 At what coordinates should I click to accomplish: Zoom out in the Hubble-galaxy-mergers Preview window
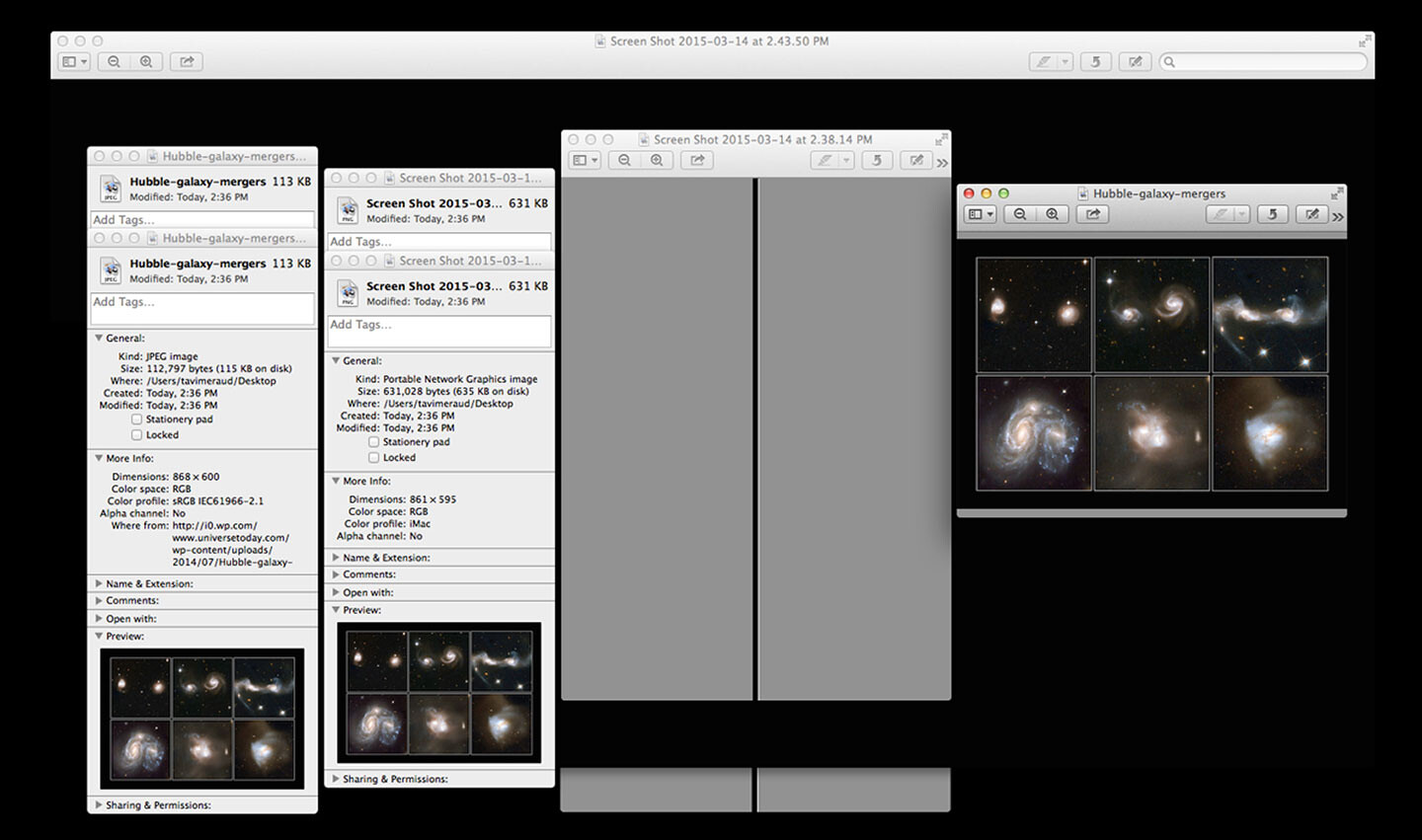click(x=1020, y=214)
